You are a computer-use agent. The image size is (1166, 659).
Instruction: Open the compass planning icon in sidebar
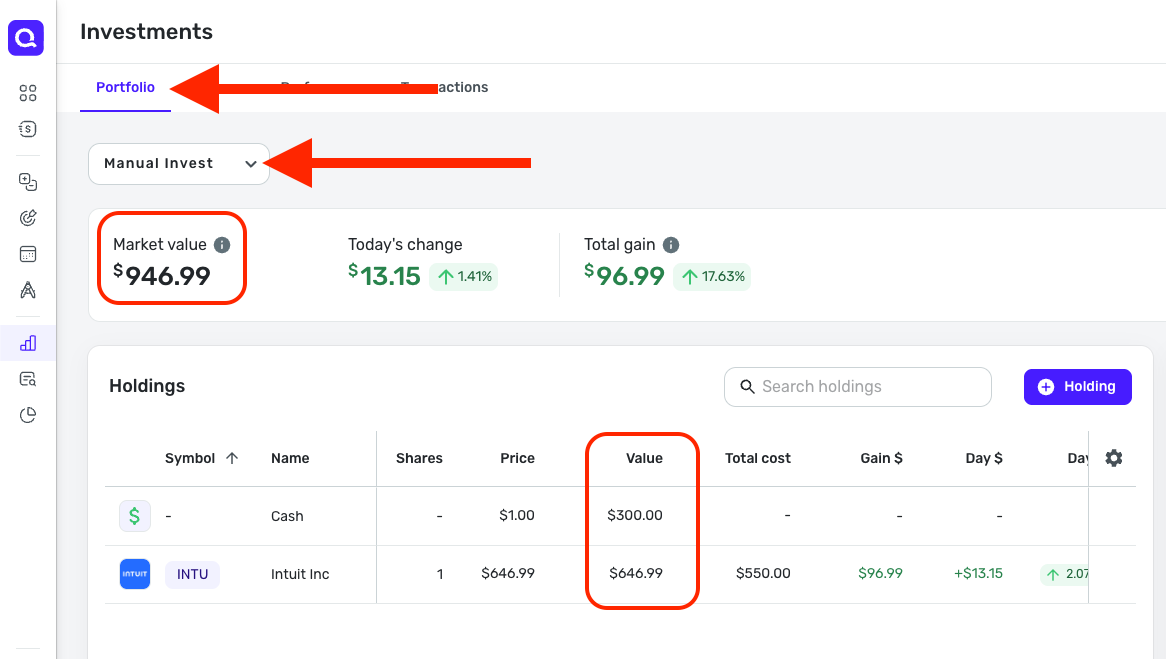pos(28,290)
